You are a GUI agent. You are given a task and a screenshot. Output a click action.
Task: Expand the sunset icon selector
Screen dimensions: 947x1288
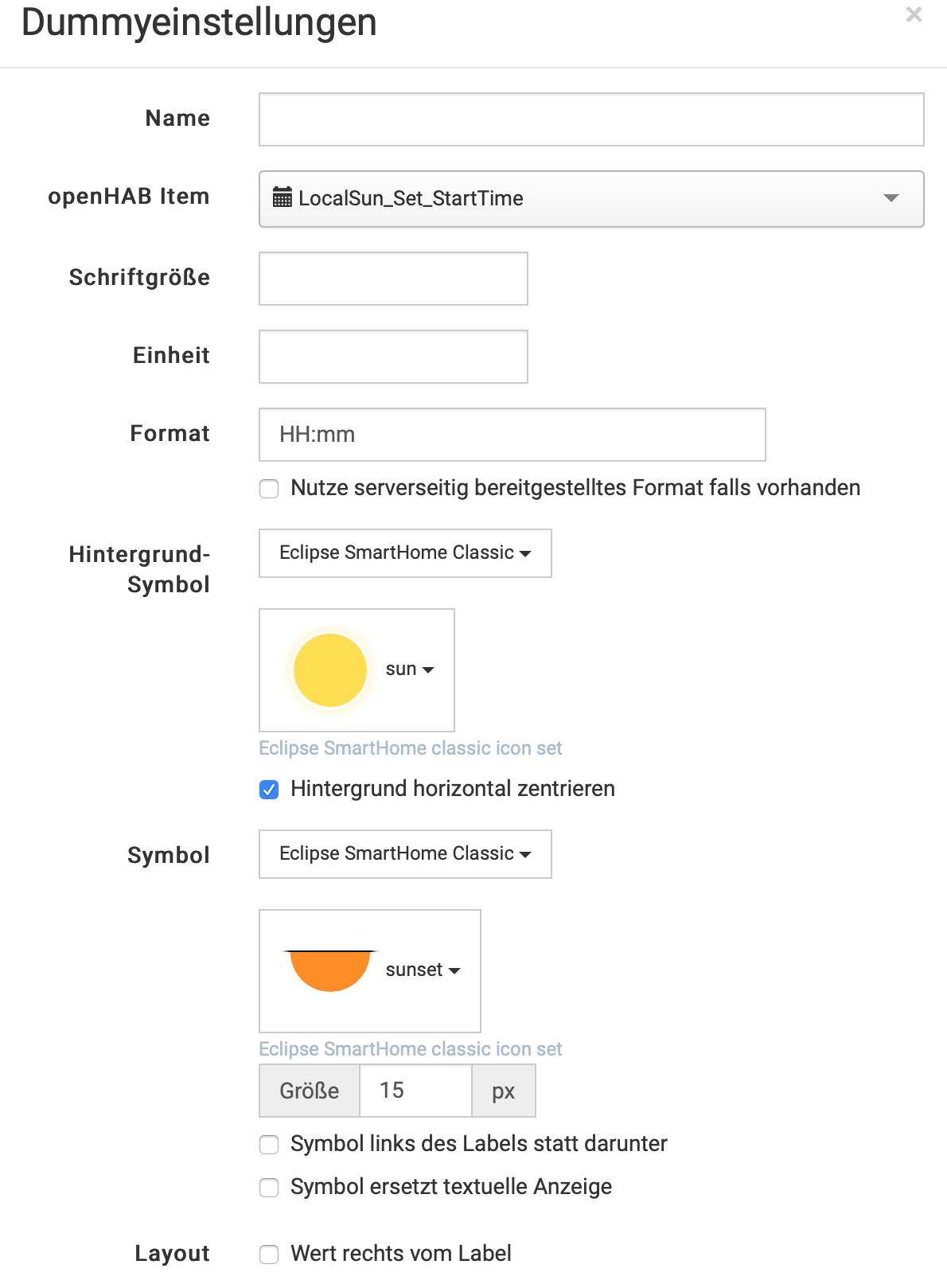tap(423, 970)
